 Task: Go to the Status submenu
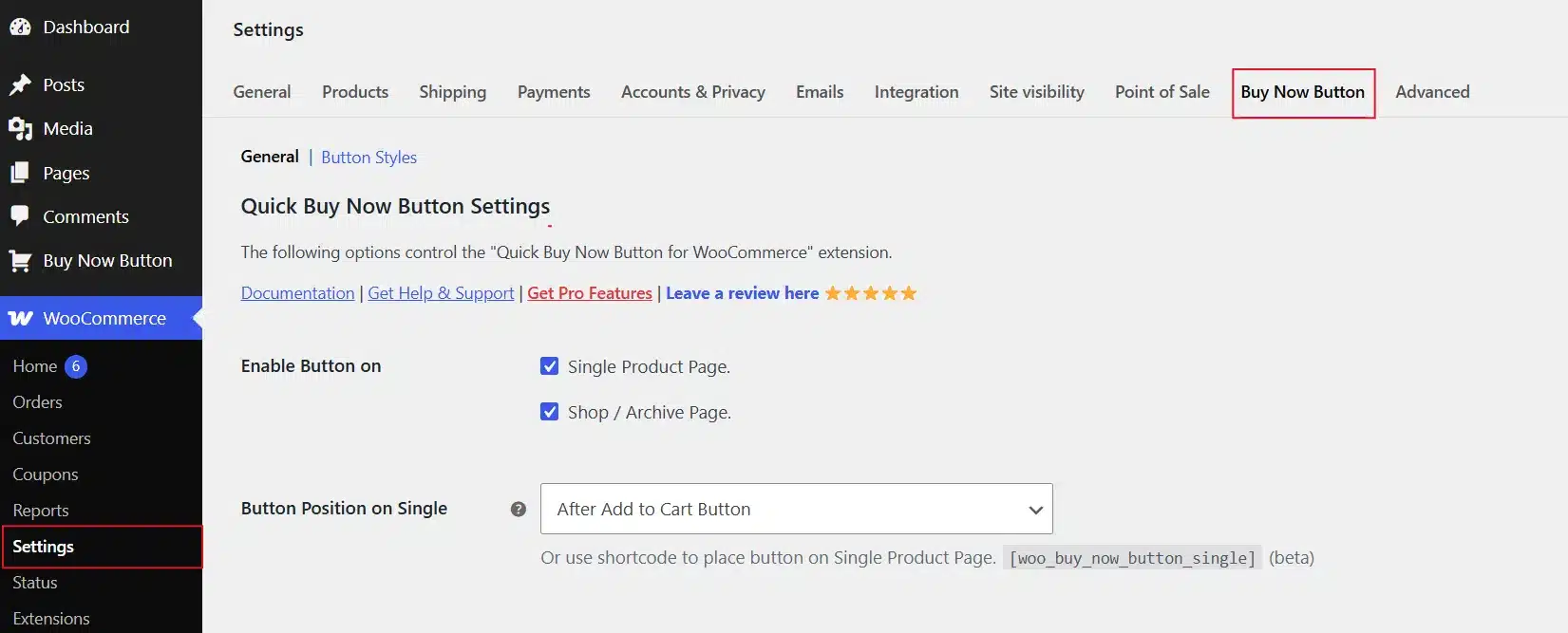click(34, 583)
